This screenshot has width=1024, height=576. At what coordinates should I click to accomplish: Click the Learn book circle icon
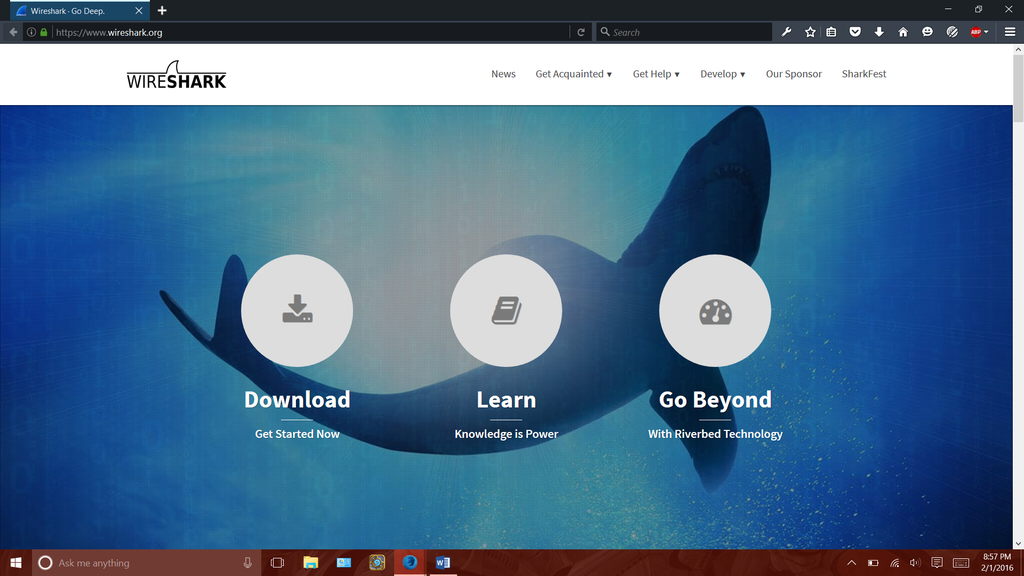click(x=506, y=310)
